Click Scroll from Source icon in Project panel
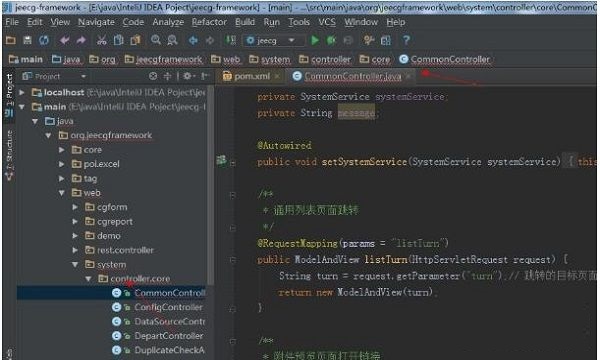This screenshot has height=360, width=600. (153, 76)
